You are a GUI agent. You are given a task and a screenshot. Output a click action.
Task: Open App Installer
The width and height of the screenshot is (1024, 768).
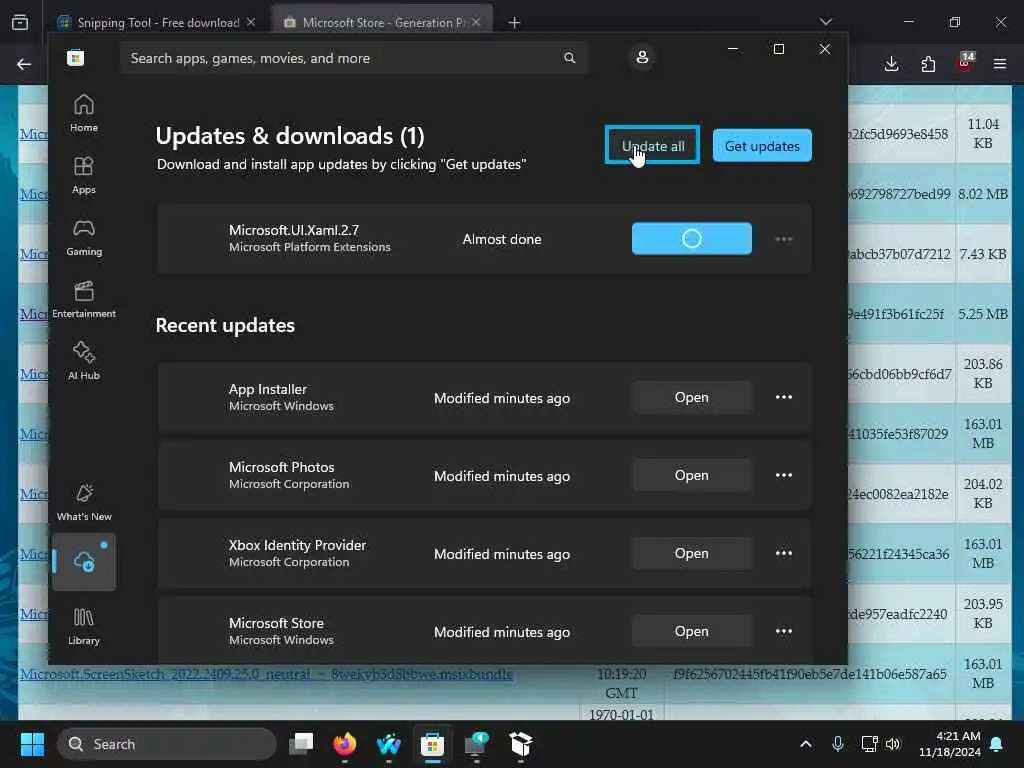[x=692, y=397]
